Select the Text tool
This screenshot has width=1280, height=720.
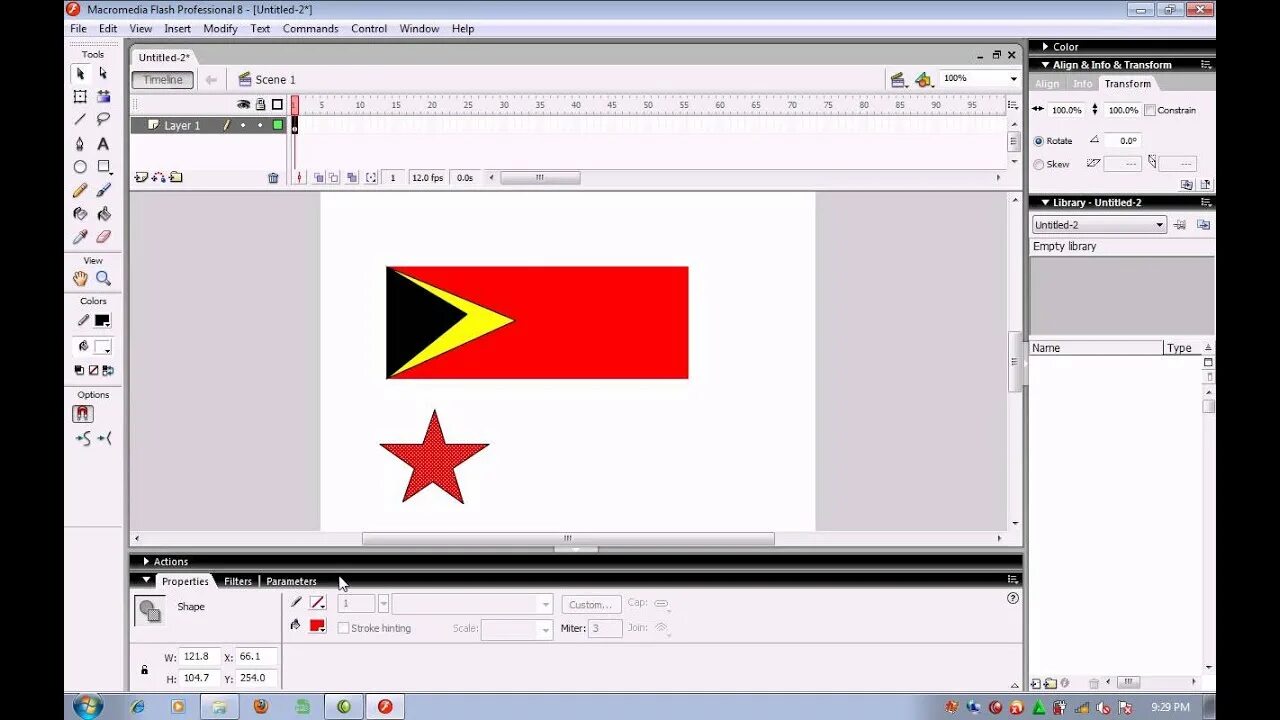(x=103, y=143)
